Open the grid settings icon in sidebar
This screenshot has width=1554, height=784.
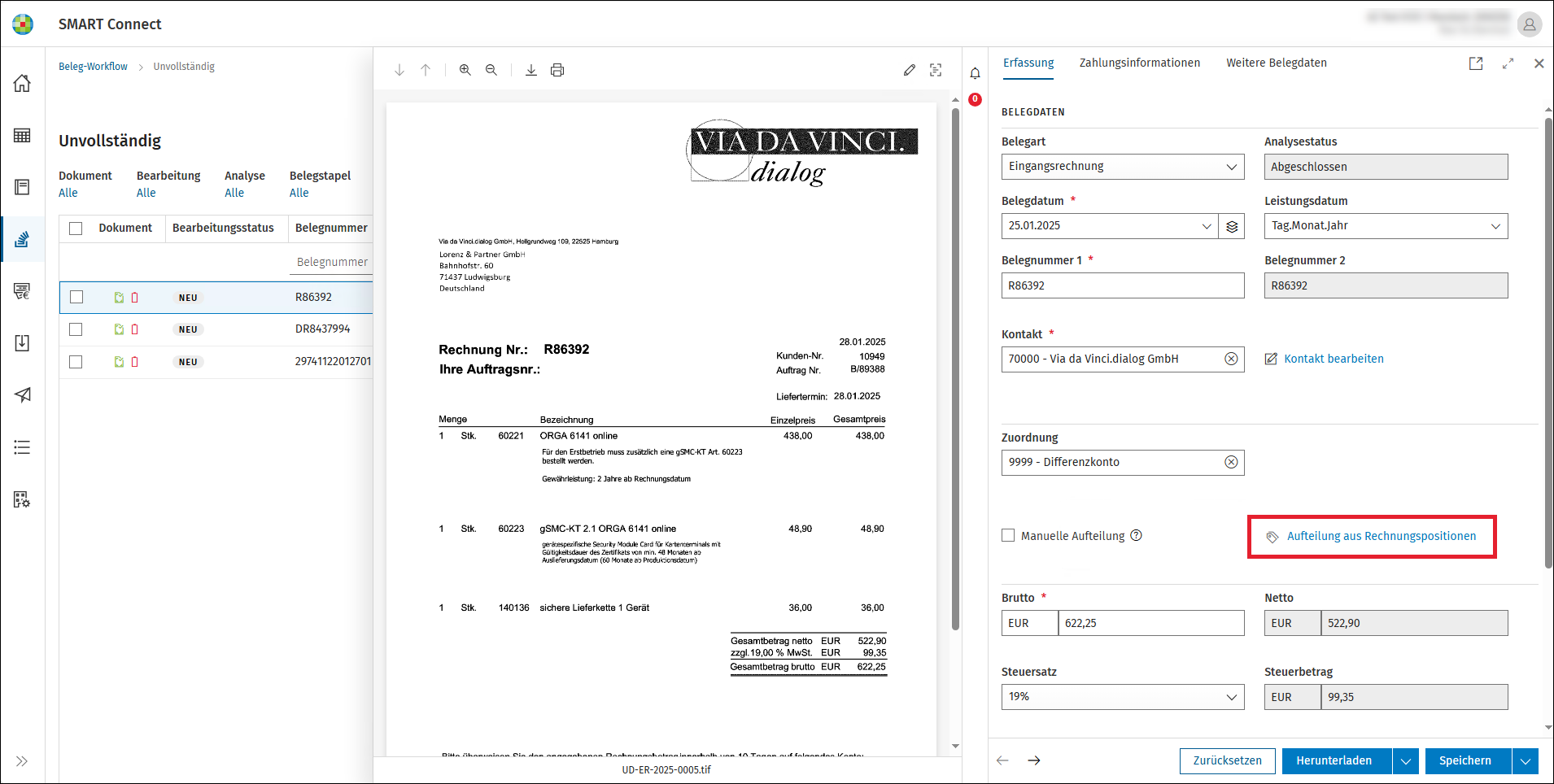coord(22,499)
